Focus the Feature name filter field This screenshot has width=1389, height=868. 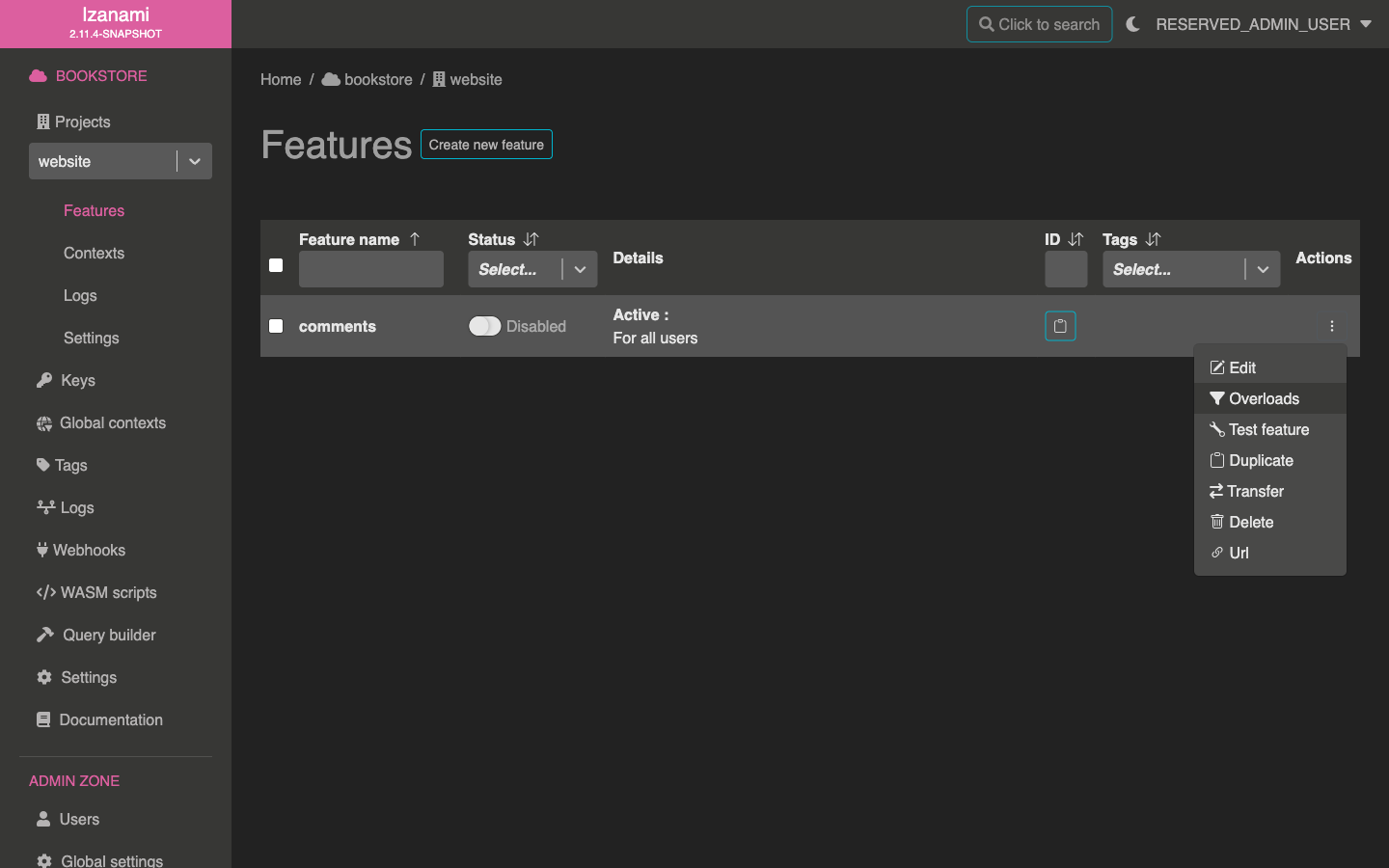tap(370, 269)
